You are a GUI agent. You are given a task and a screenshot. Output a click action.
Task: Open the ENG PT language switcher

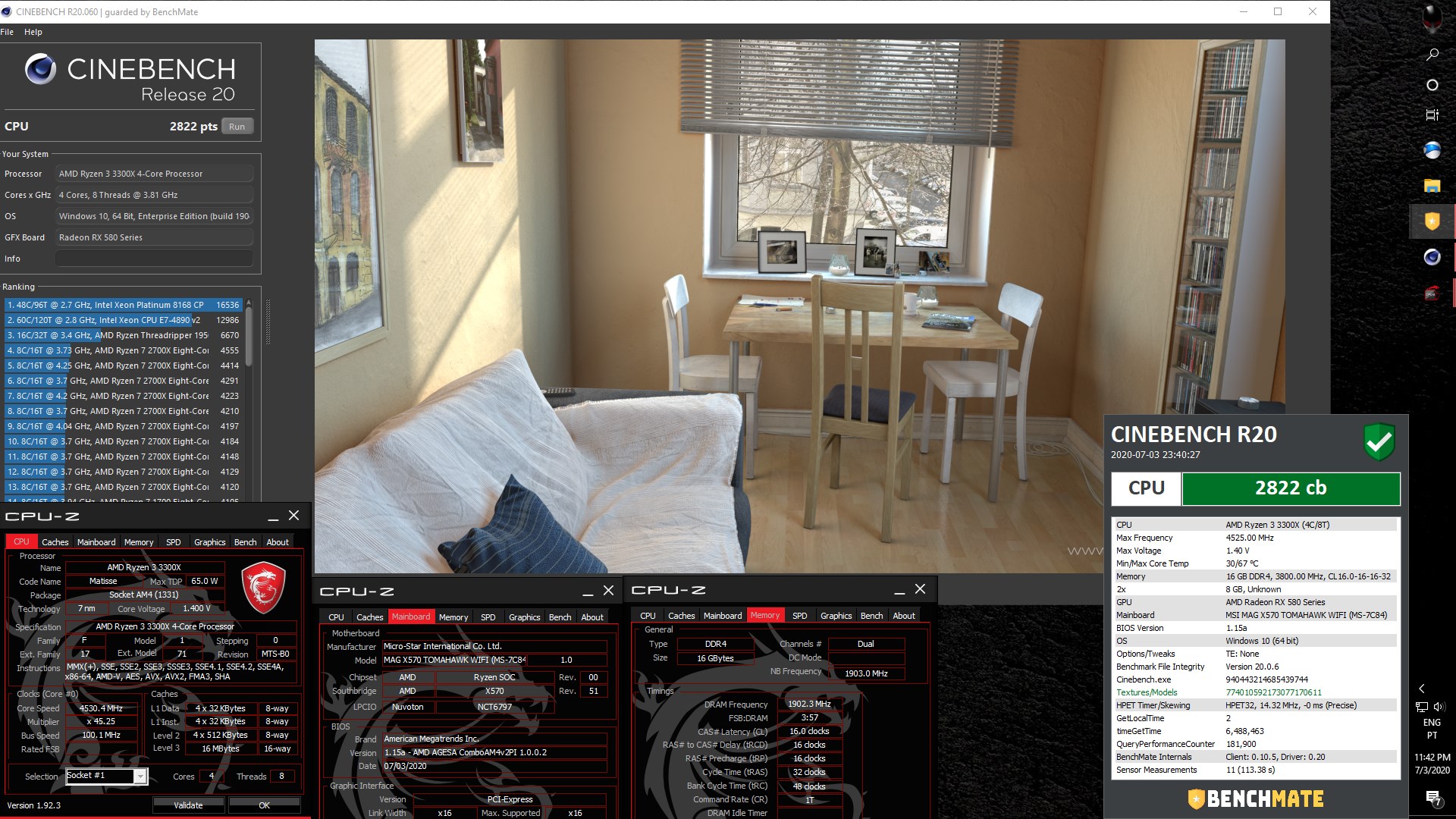click(x=1432, y=729)
